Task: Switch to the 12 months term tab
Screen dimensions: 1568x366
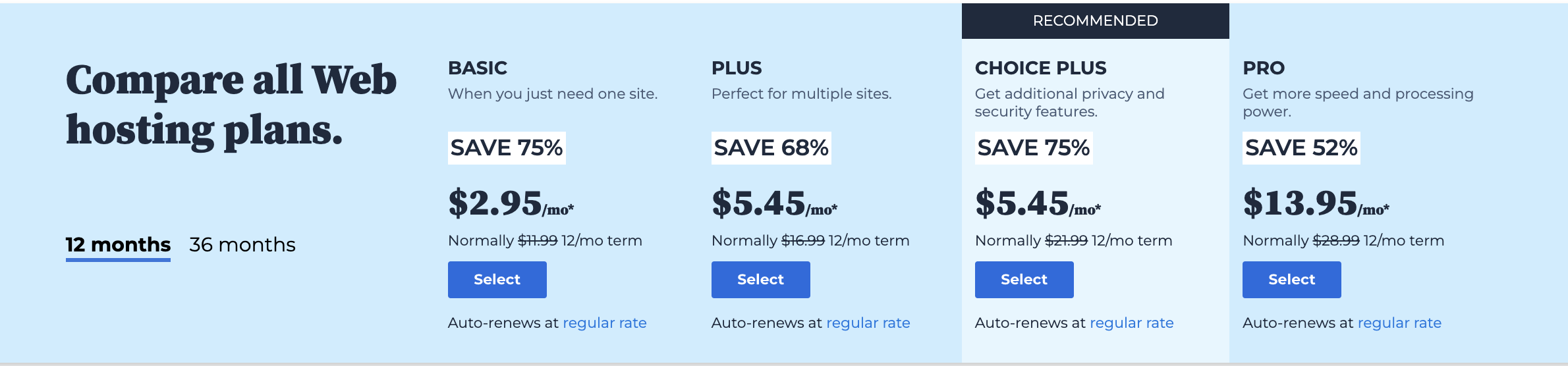Action: coord(118,245)
